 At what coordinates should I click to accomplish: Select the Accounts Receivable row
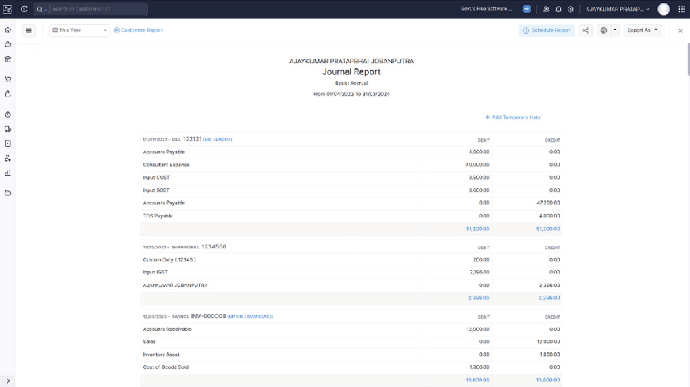click(x=351, y=329)
